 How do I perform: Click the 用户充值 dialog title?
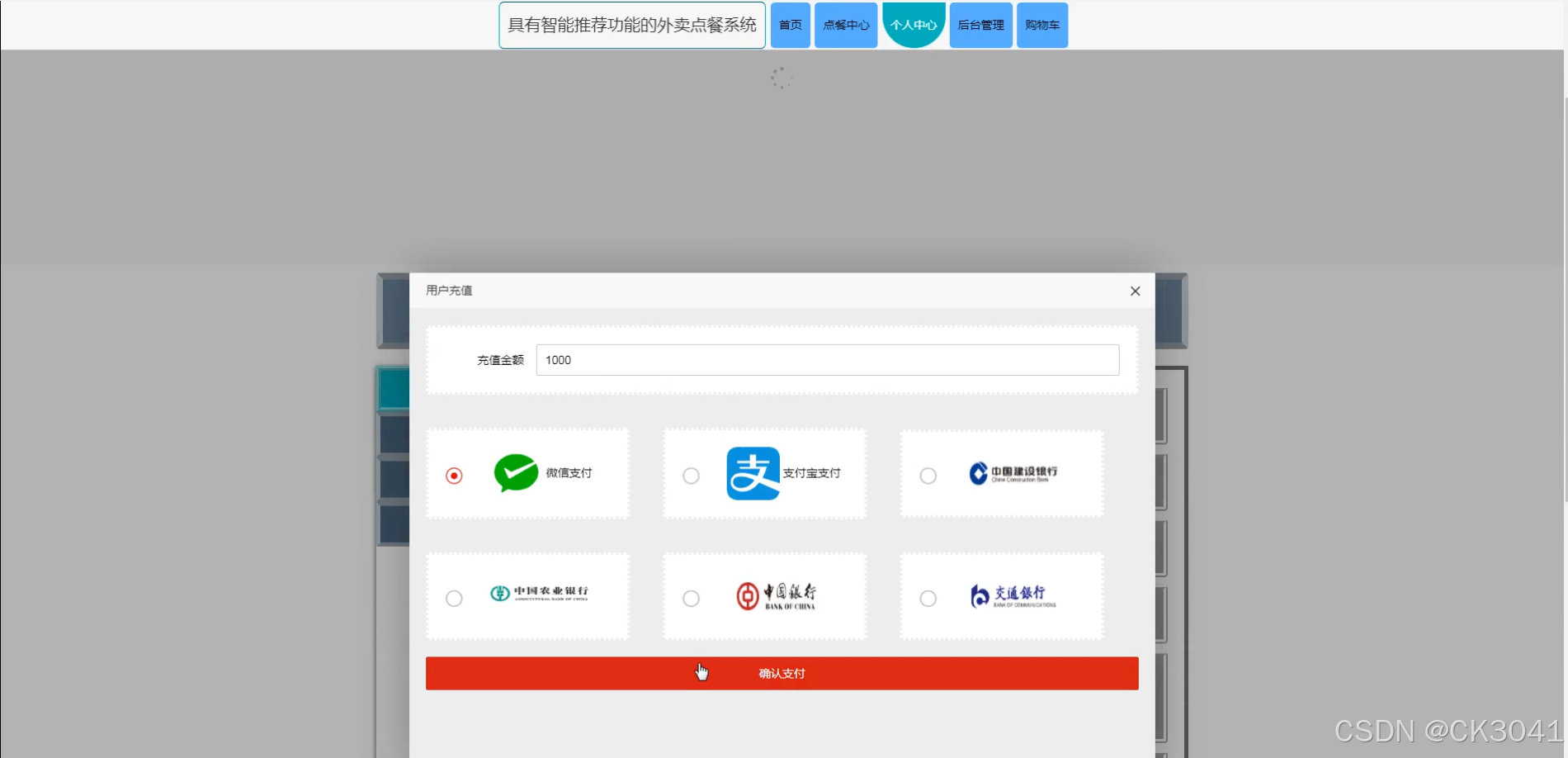point(449,291)
